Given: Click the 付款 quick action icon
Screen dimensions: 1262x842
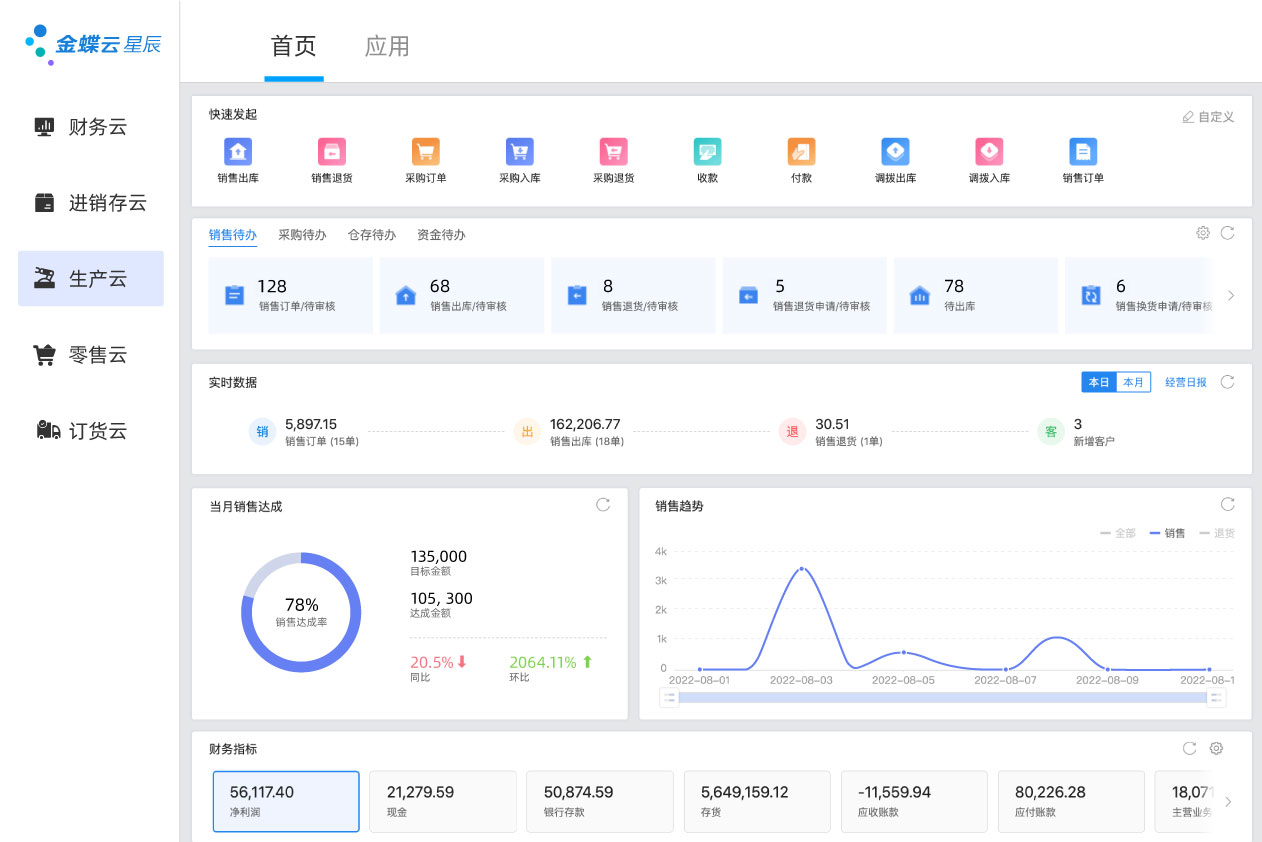Looking at the screenshot, I should (802, 151).
